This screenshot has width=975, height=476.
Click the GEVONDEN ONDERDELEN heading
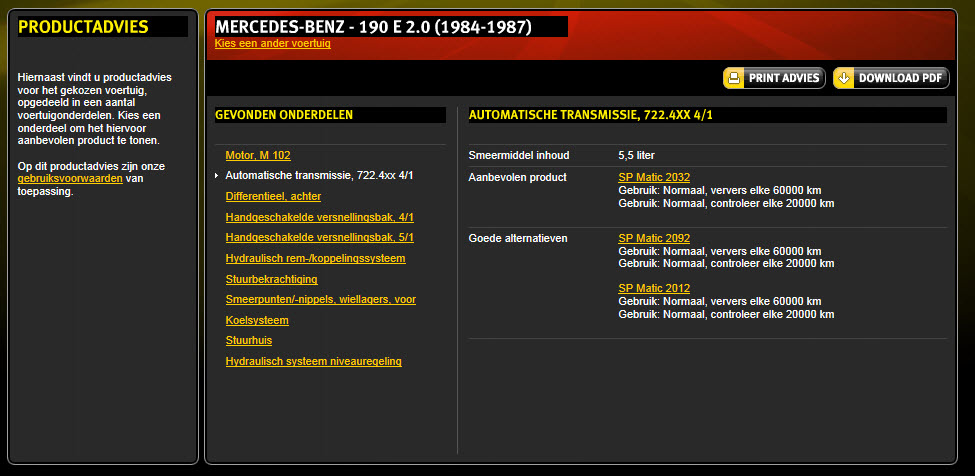click(284, 115)
